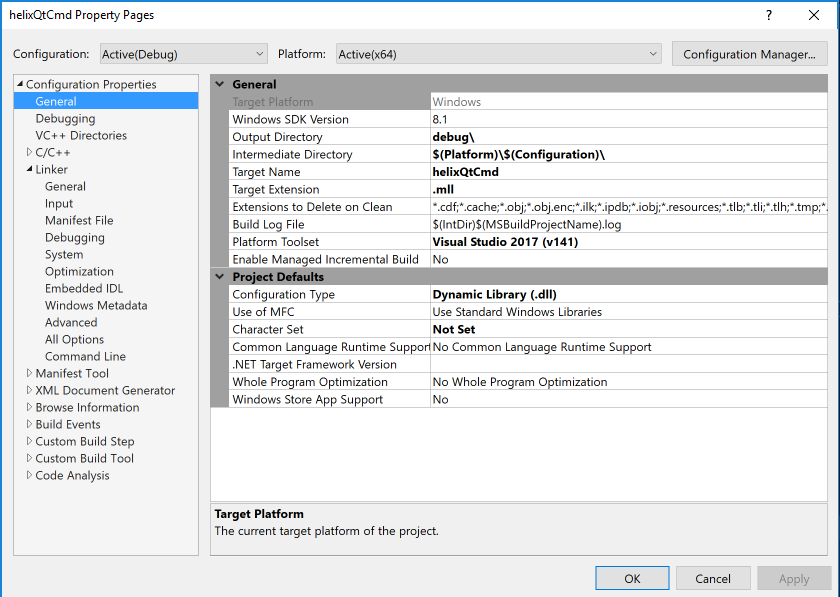Image resolution: width=840 pixels, height=597 pixels.
Task: Collapse the General properties section
Action: pos(218,84)
